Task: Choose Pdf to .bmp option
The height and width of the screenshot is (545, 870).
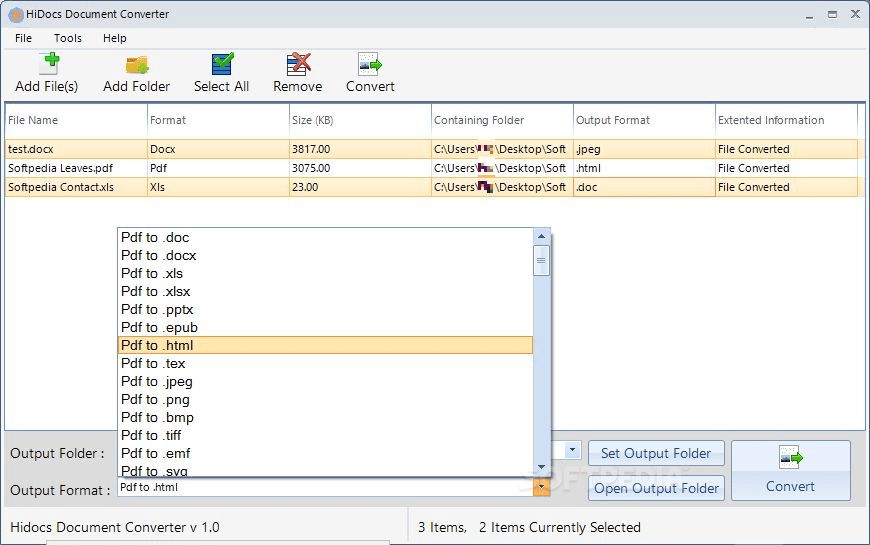Action: point(325,417)
